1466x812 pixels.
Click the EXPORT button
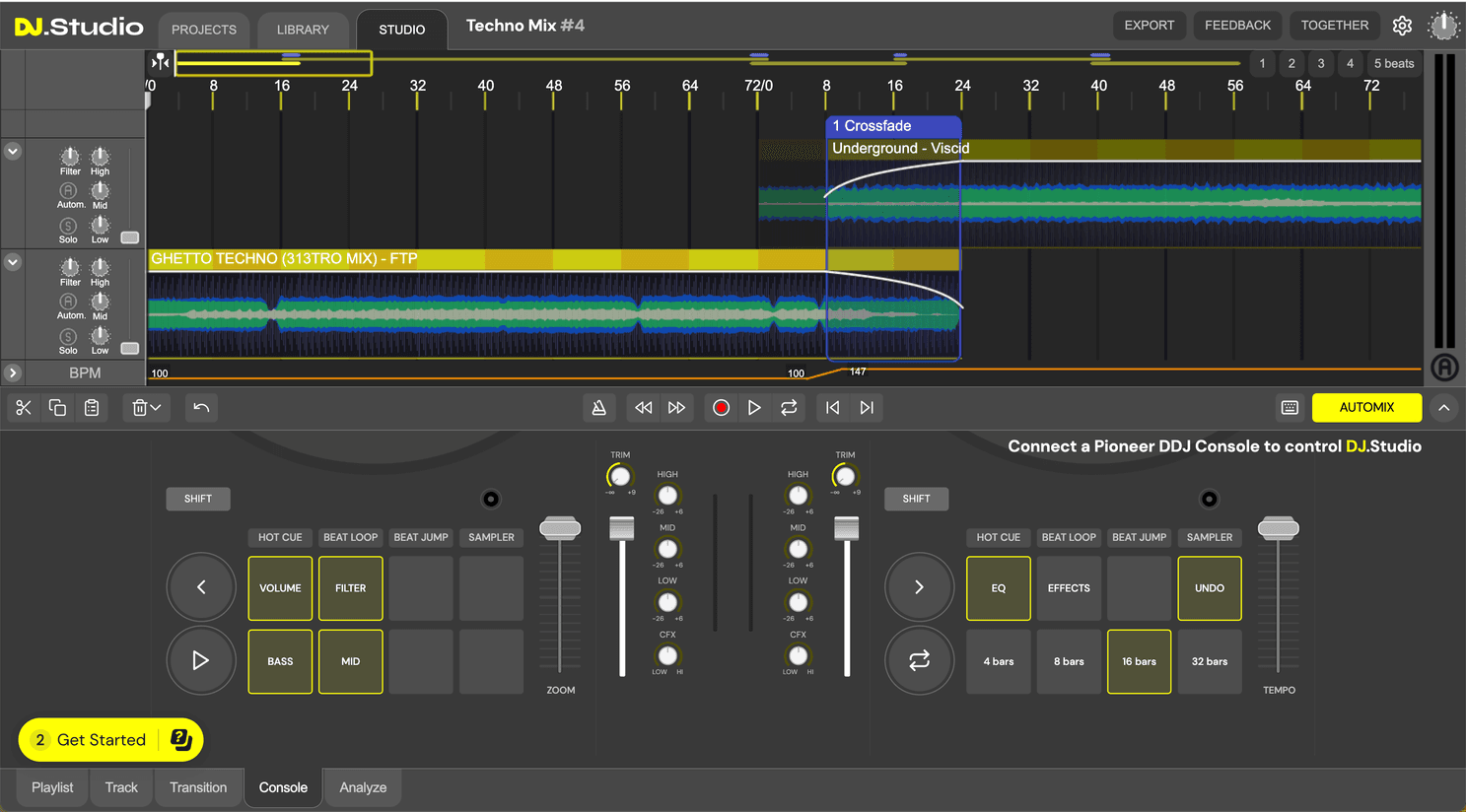pos(1150,26)
